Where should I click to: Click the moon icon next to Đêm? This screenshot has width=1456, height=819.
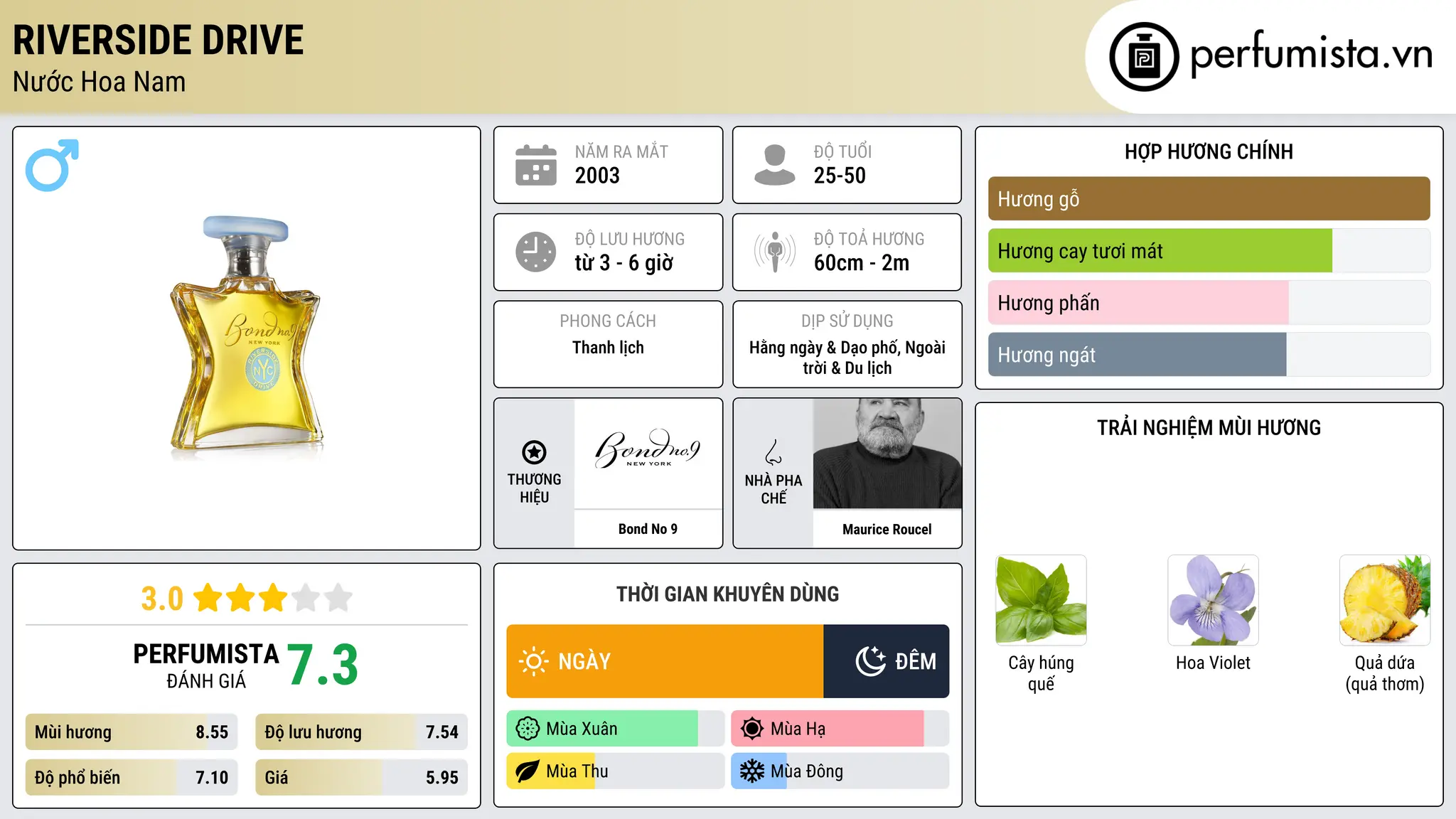[x=870, y=661]
